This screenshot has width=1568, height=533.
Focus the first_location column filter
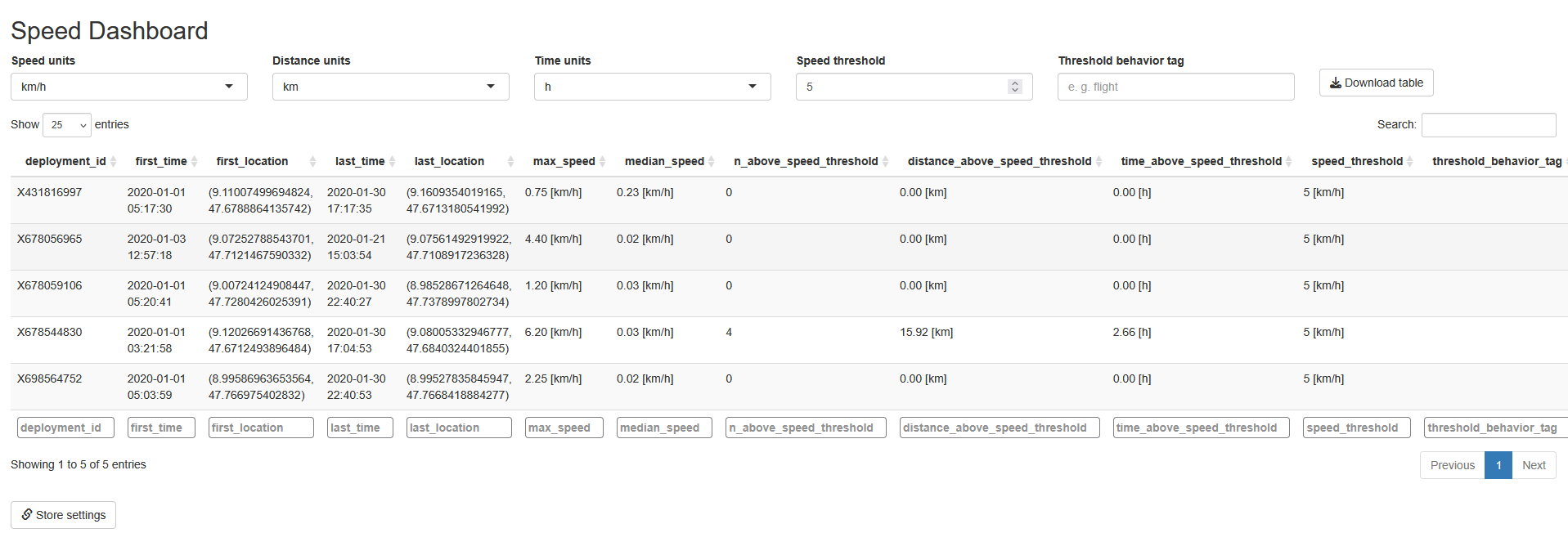click(x=261, y=428)
